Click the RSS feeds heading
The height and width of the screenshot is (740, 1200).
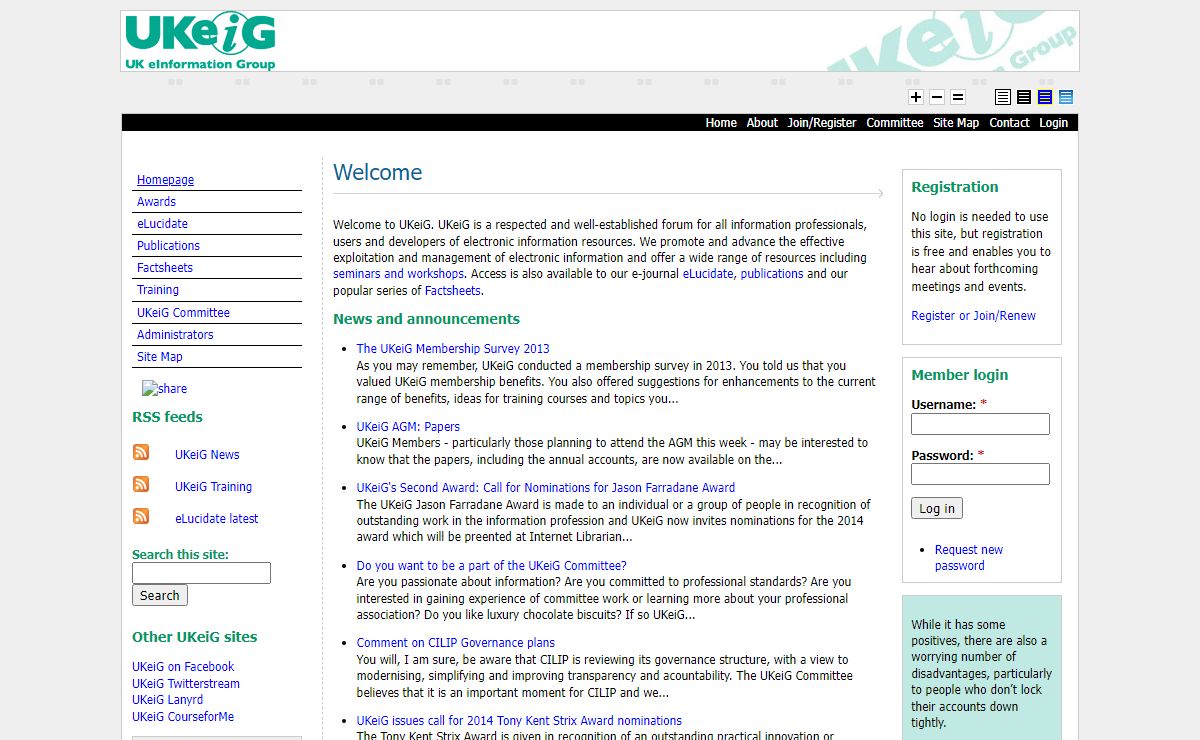(167, 417)
